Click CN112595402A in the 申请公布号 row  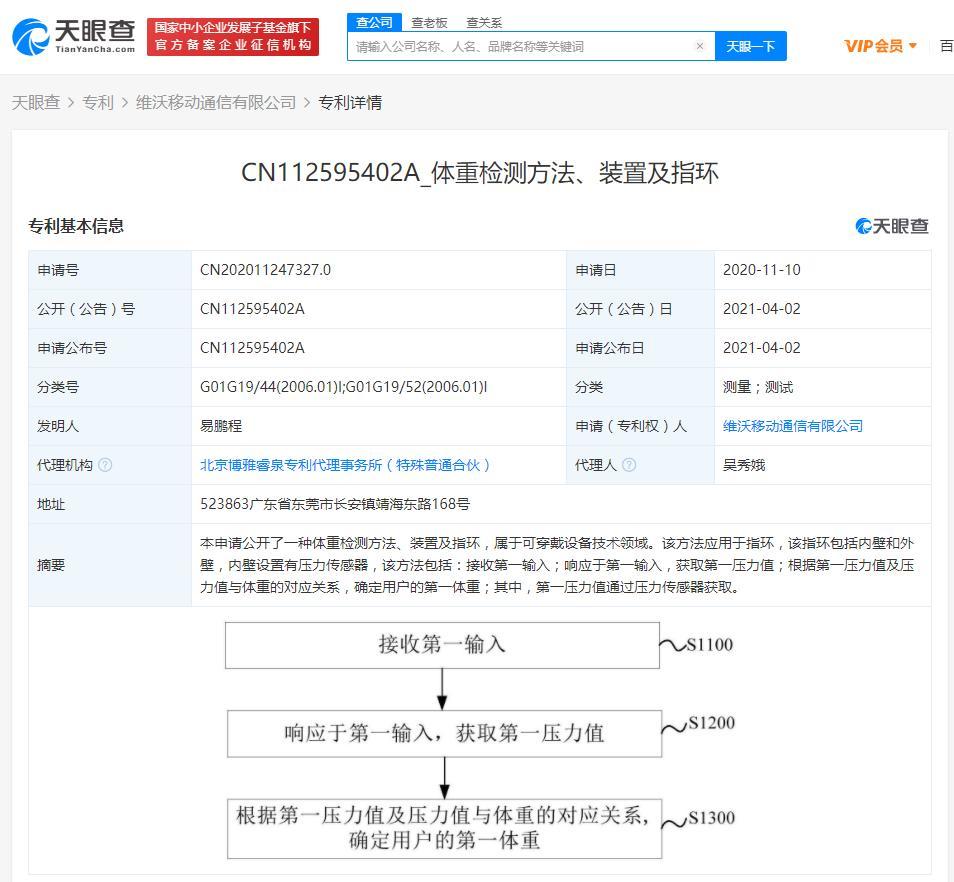click(252, 348)
